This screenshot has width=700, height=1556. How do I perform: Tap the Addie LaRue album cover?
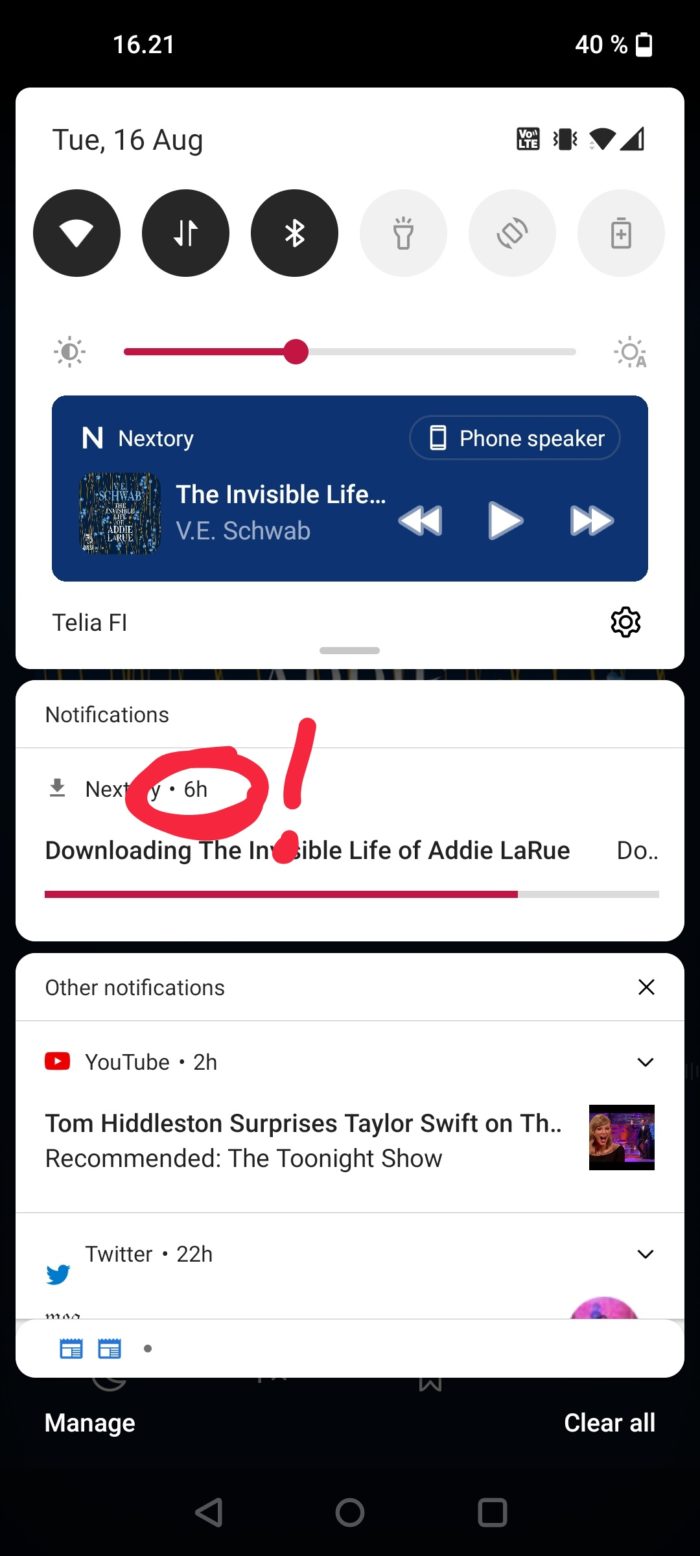(120, 514)
